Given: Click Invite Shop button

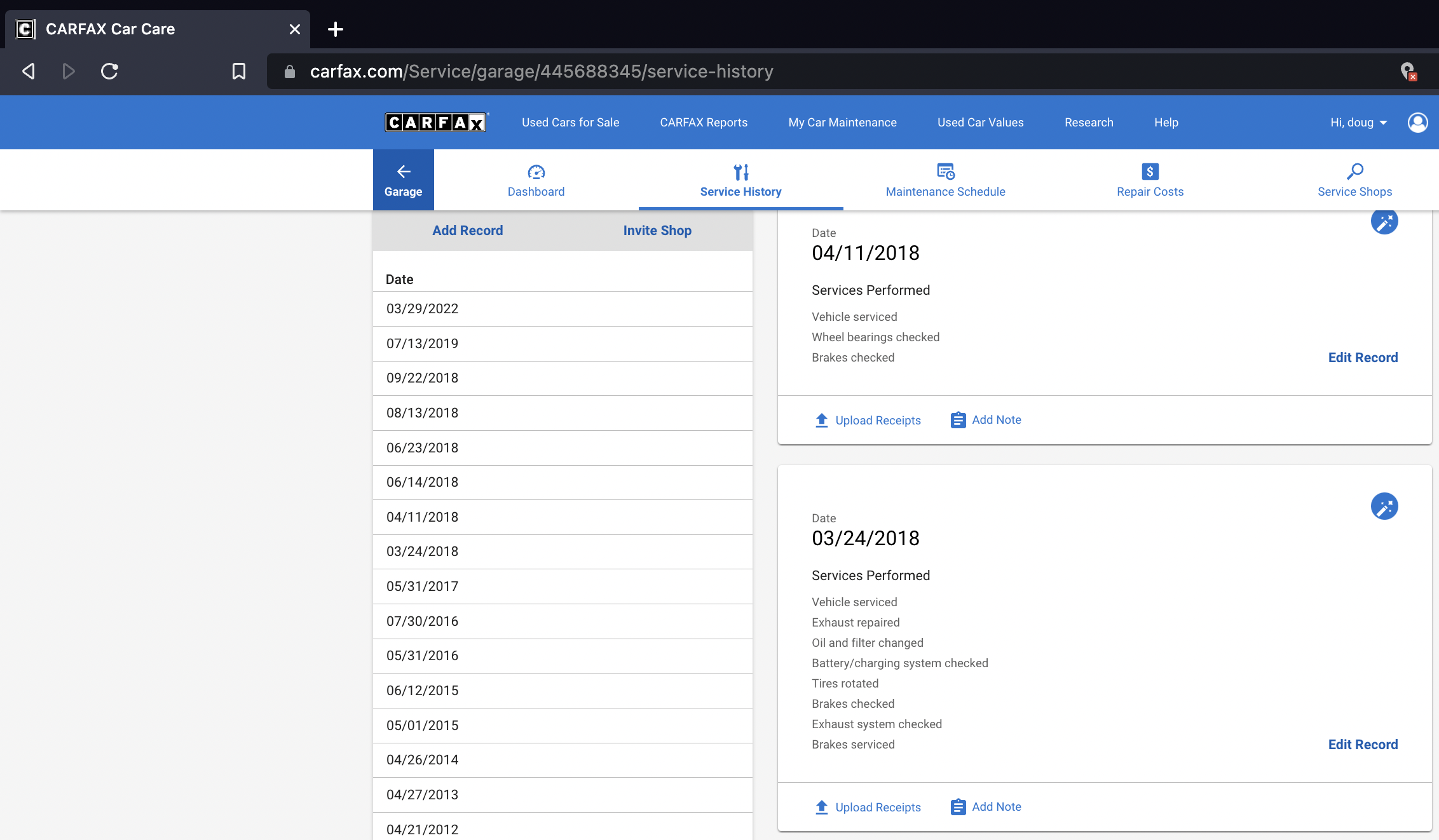Looking at the screenshot, I should coord(657,231).
